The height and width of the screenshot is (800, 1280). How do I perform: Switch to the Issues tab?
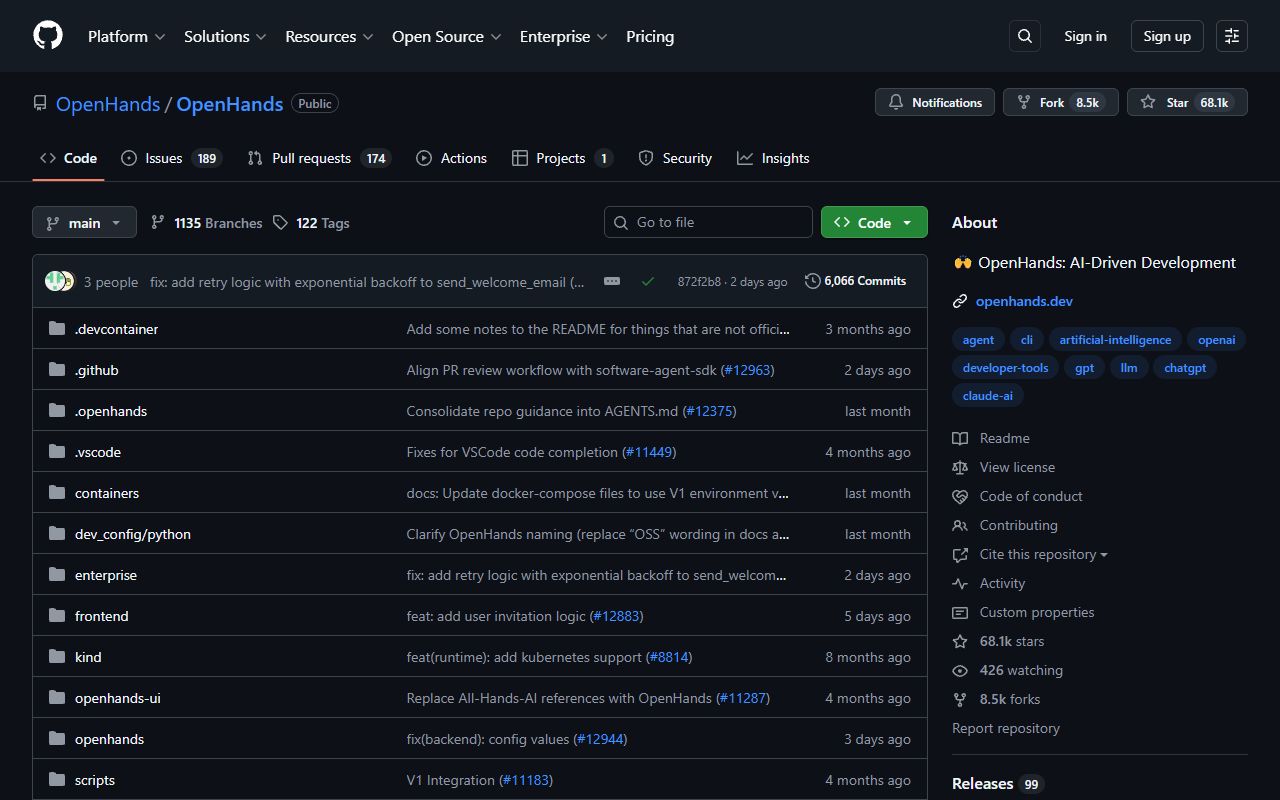(160, 157)
